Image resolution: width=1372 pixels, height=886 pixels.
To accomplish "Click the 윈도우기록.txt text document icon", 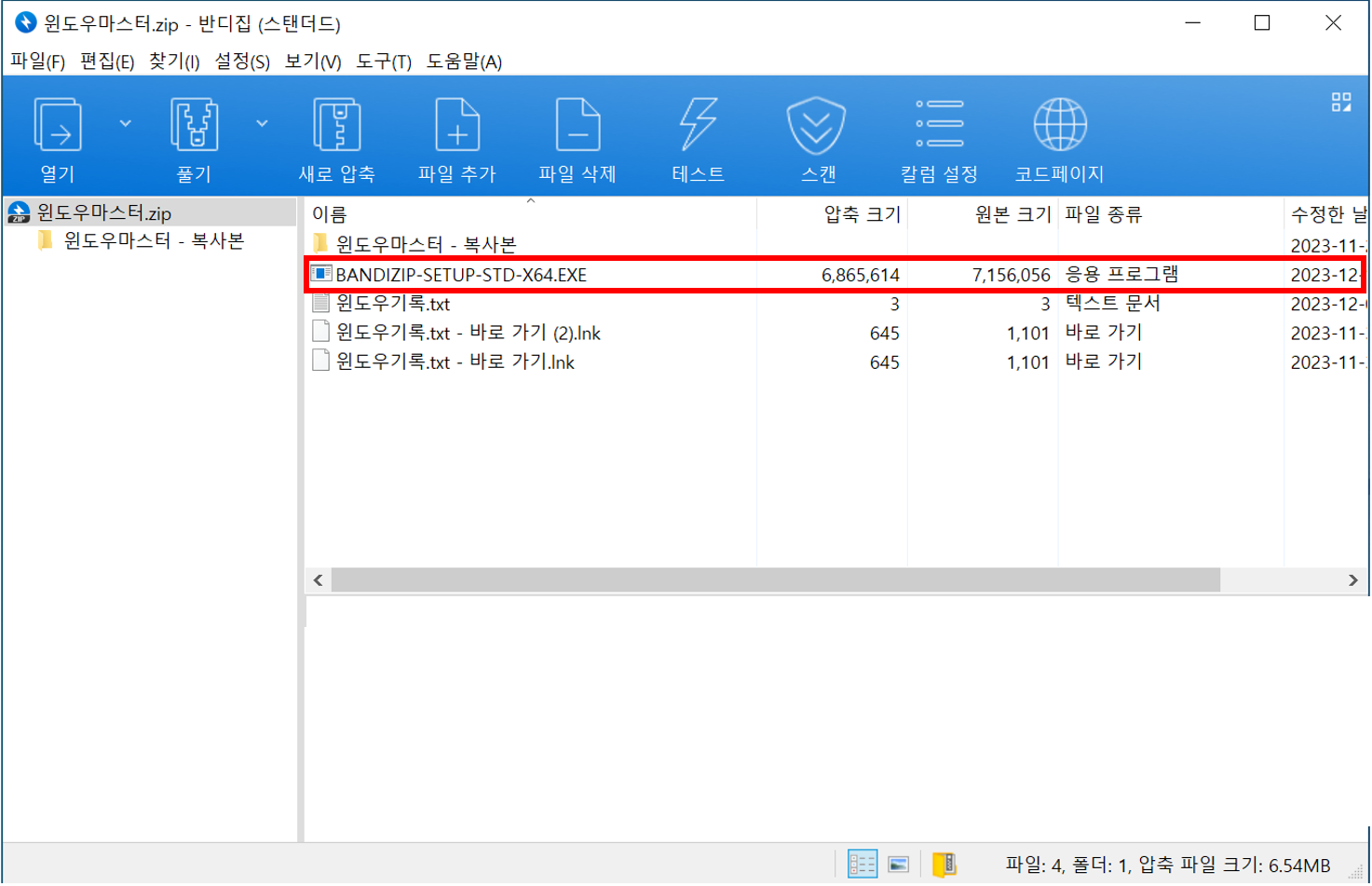I will [320, 303].
